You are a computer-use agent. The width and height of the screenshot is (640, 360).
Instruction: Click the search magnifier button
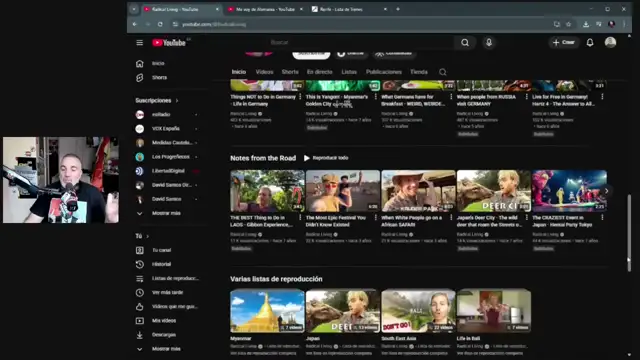coord(465,42)
